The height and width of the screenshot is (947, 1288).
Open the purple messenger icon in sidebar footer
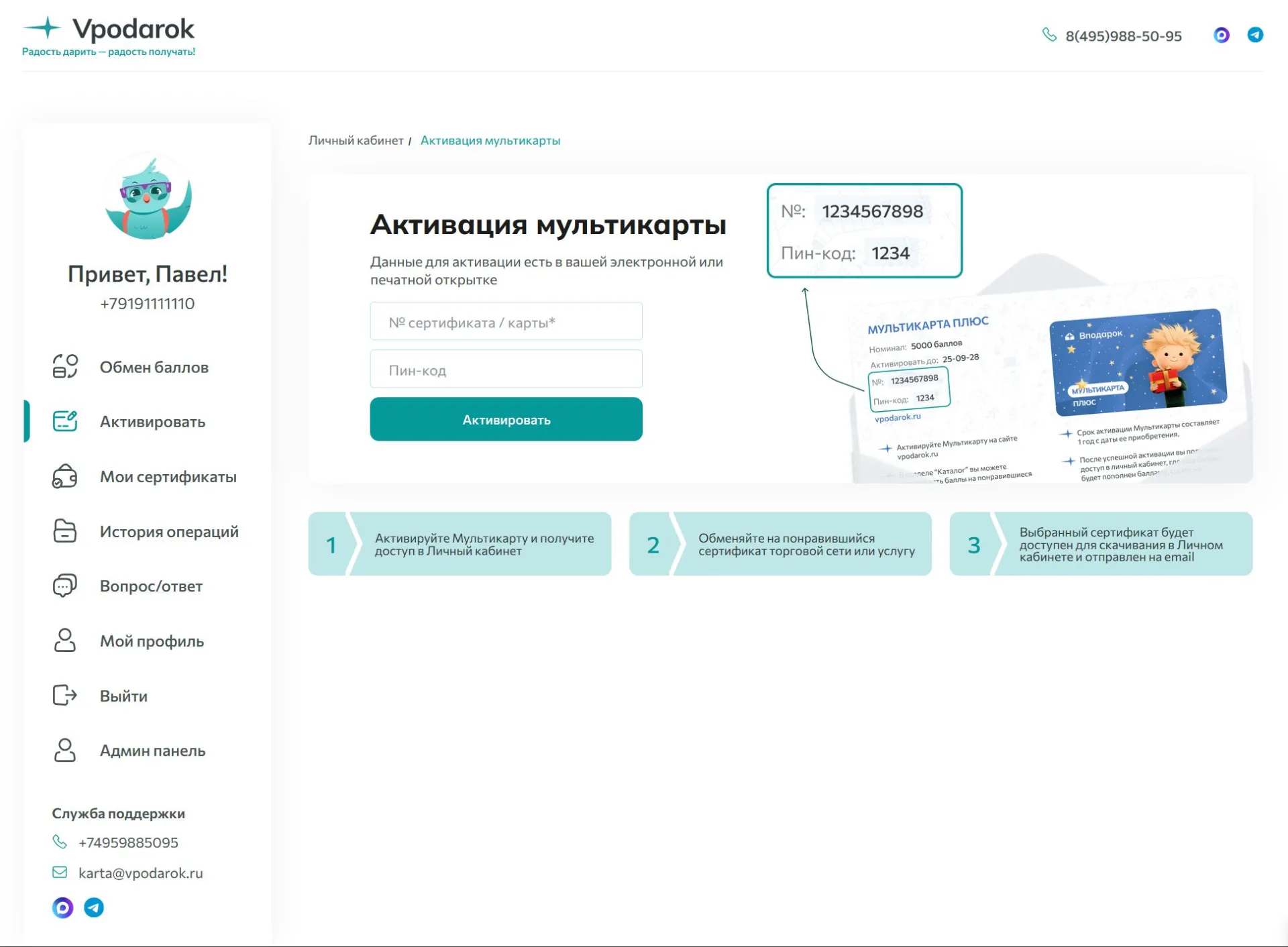63,908
